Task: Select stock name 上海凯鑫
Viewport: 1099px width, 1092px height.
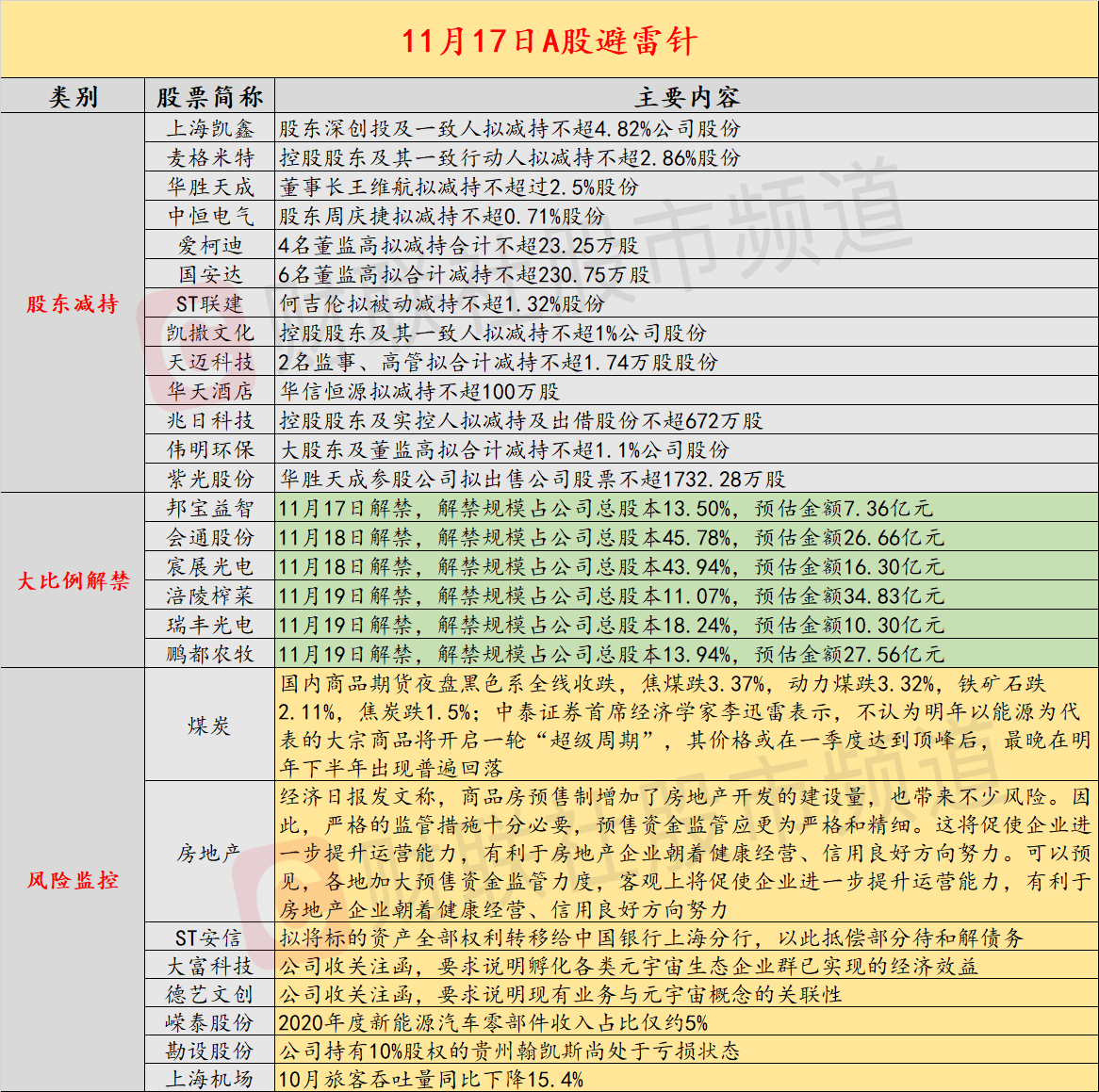Action: (x=209, y=128)
